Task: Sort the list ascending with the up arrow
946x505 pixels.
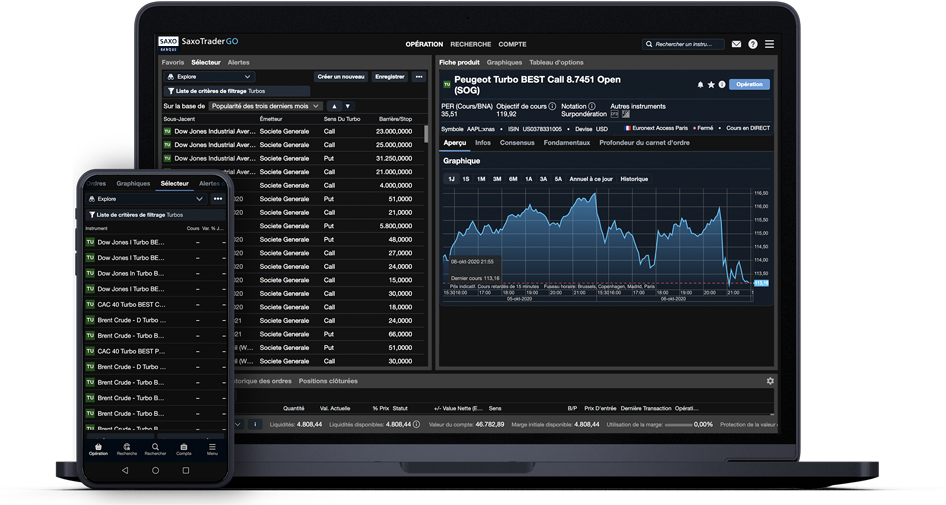Action: click(x=334, y=106)
